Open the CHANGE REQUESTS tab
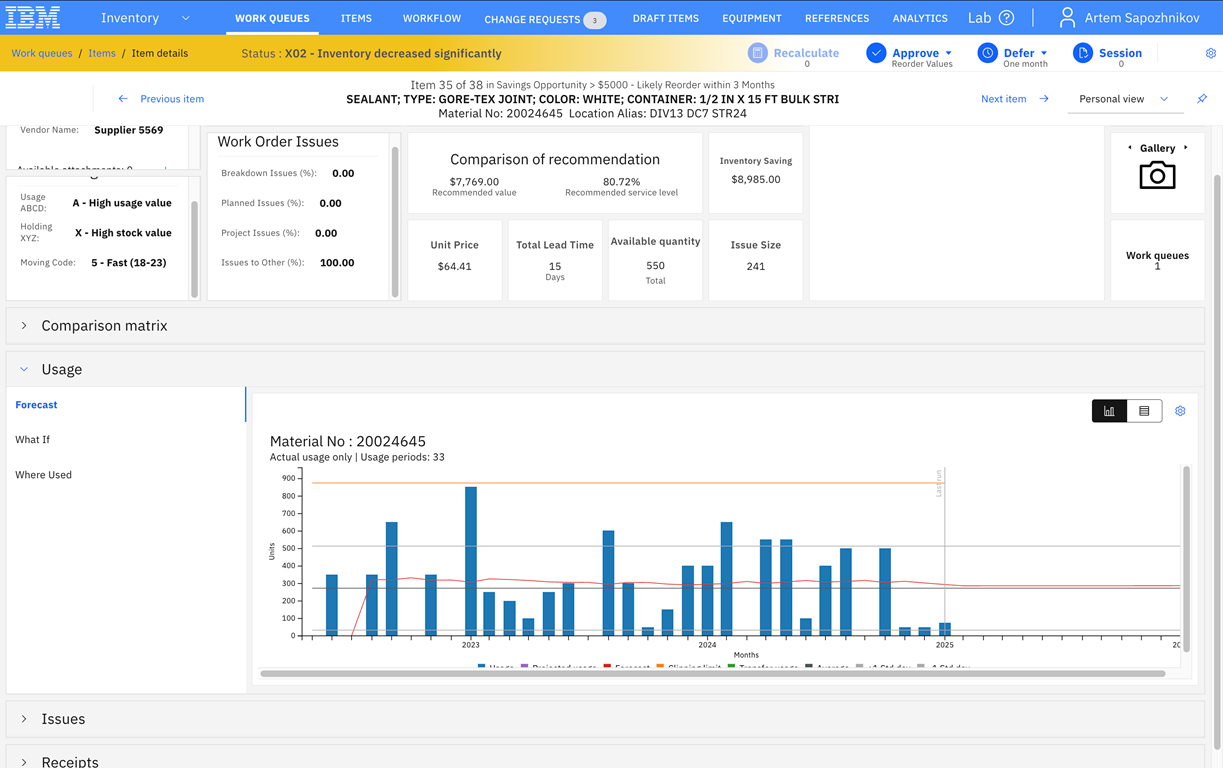Screen dimensions: 1223x768 click(545, 19)
